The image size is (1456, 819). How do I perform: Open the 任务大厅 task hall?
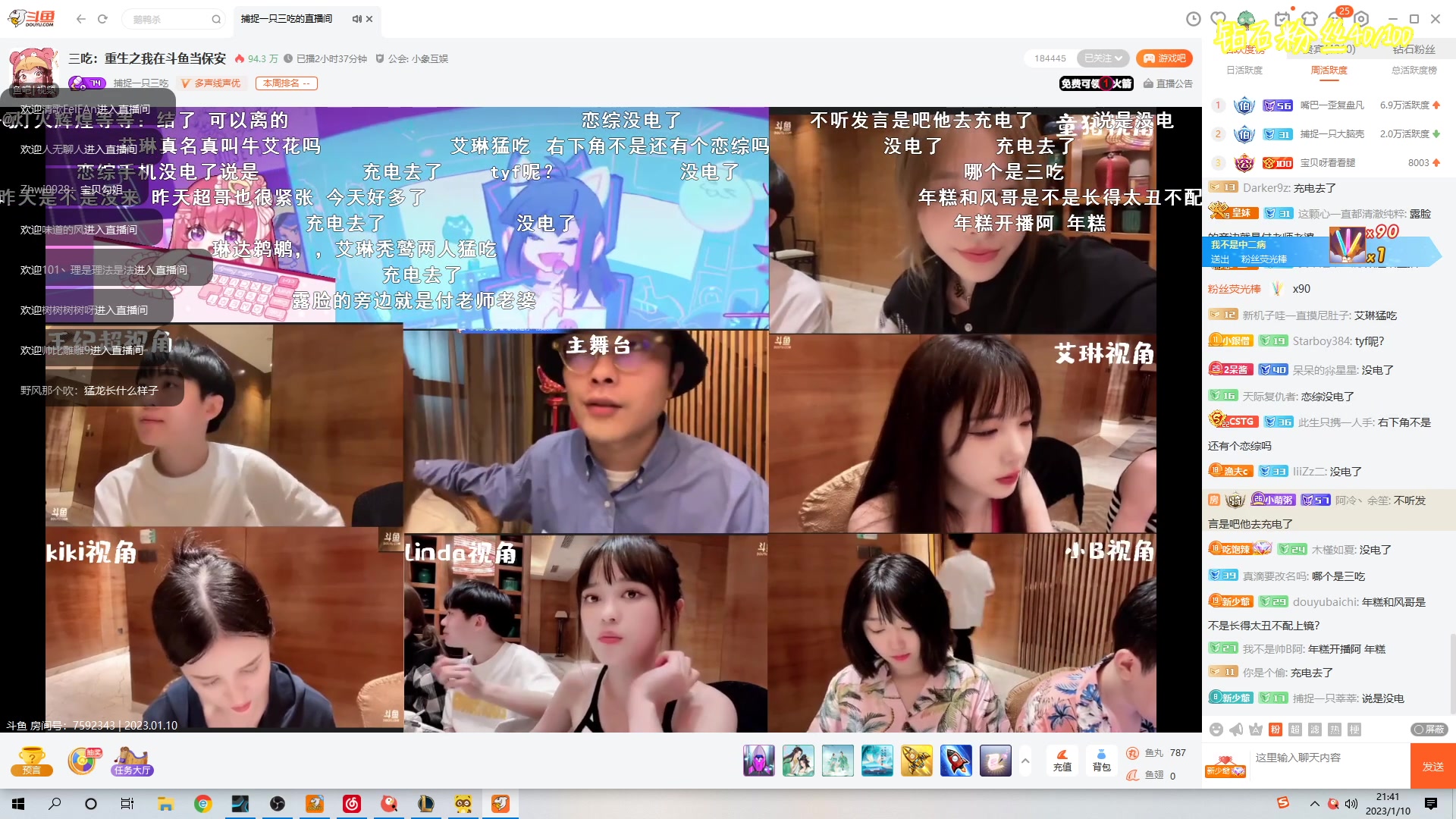pos(130,761)
